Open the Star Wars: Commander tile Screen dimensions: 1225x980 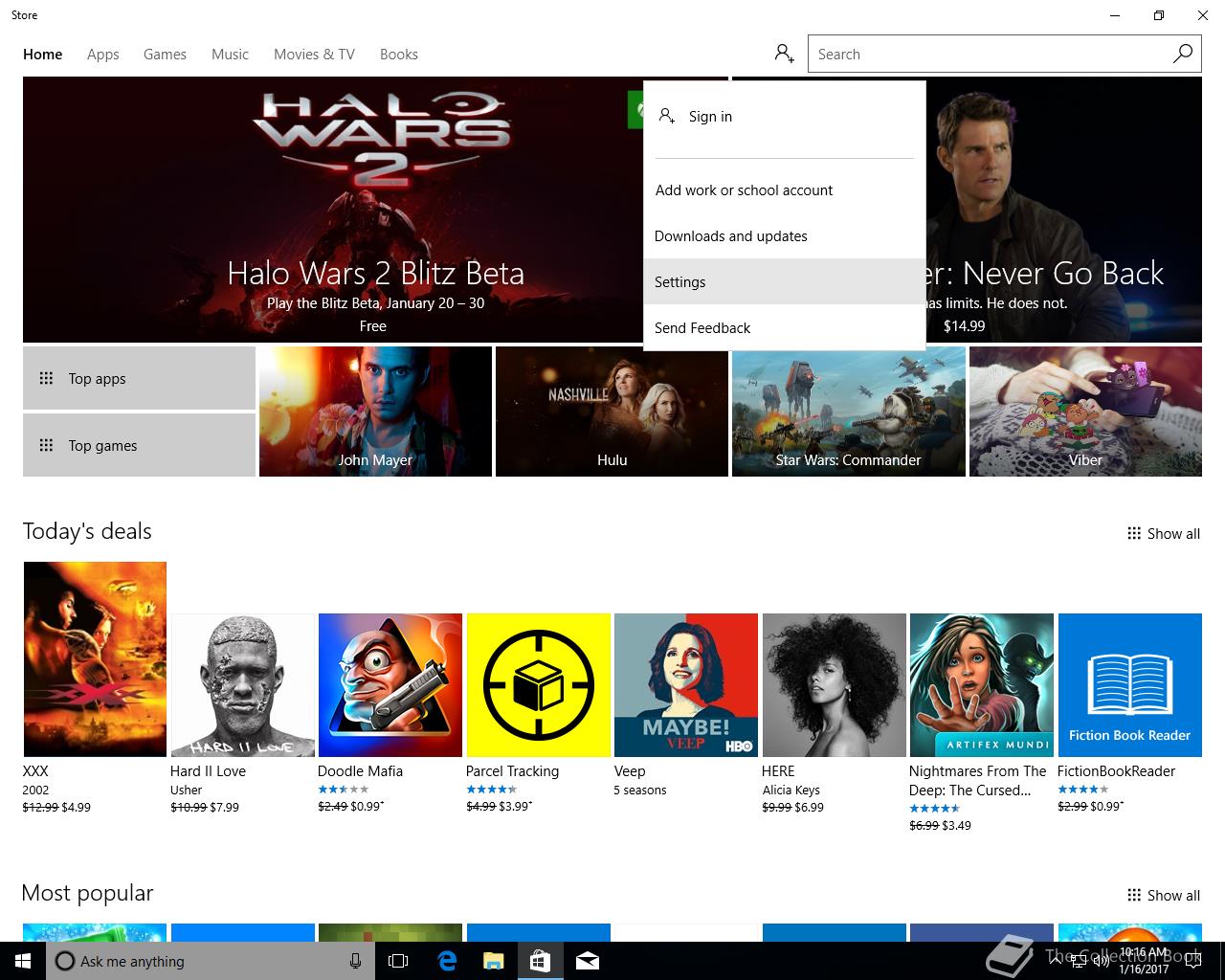point(848,412)
